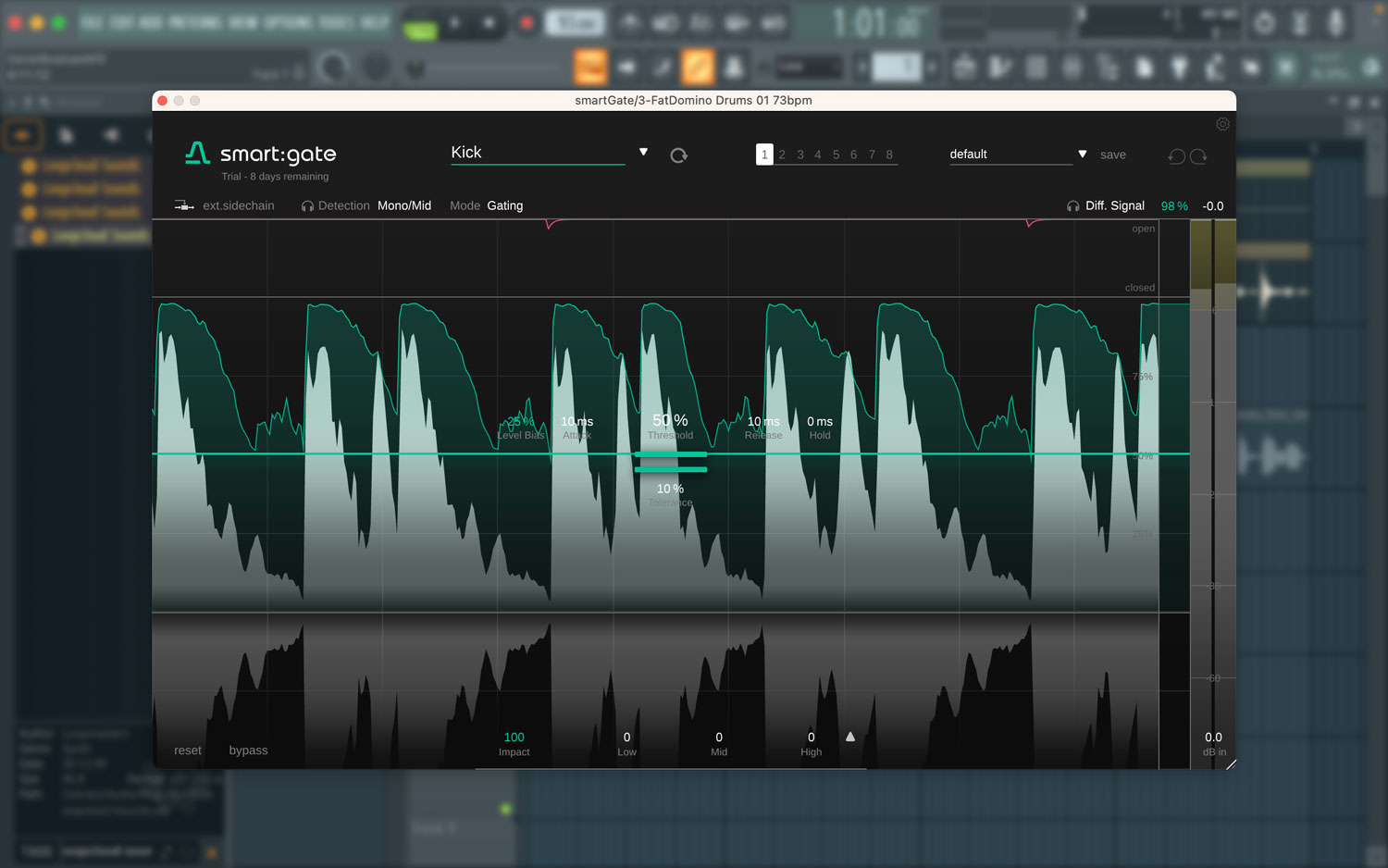
Task: Click the green Threshold handle bar
Action: (x=671, y=454)
